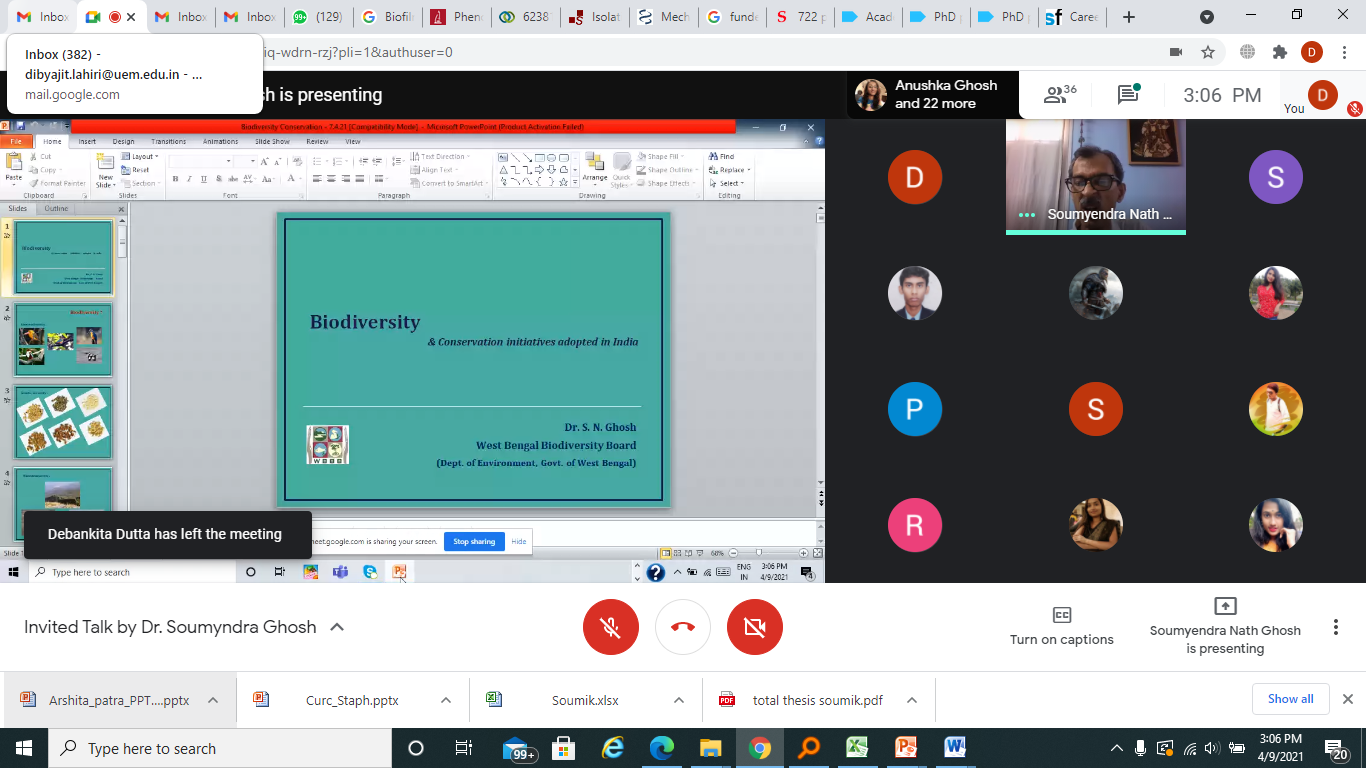Switch to the Biofilm Google search tab

[385, 17]
